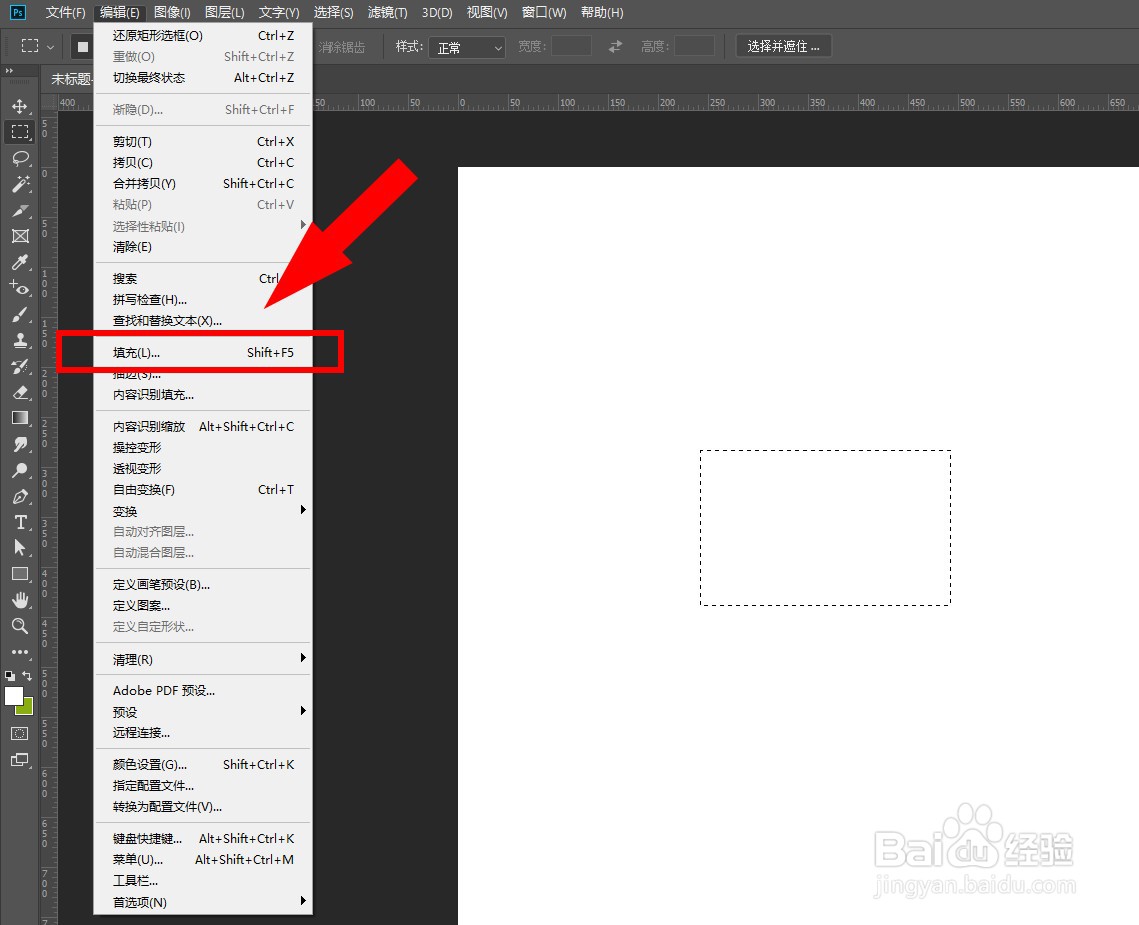Screen dimensions: 1139x925
Task: Select the Dodge tool
Action: click(20, 470)
